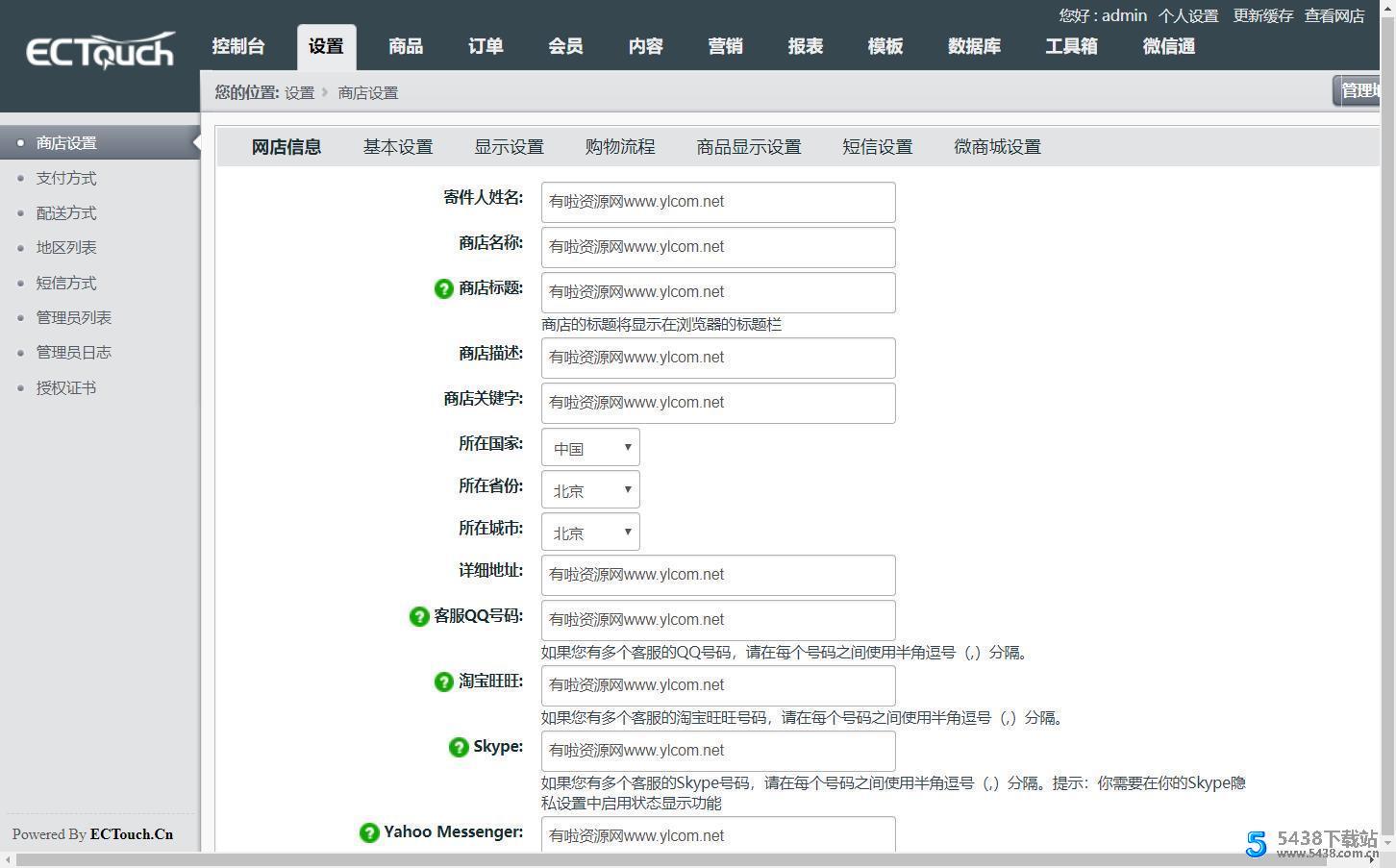Expand the 所在省份 province dropdown
This screenshot has height=868, width=1396.
point(590,490)
